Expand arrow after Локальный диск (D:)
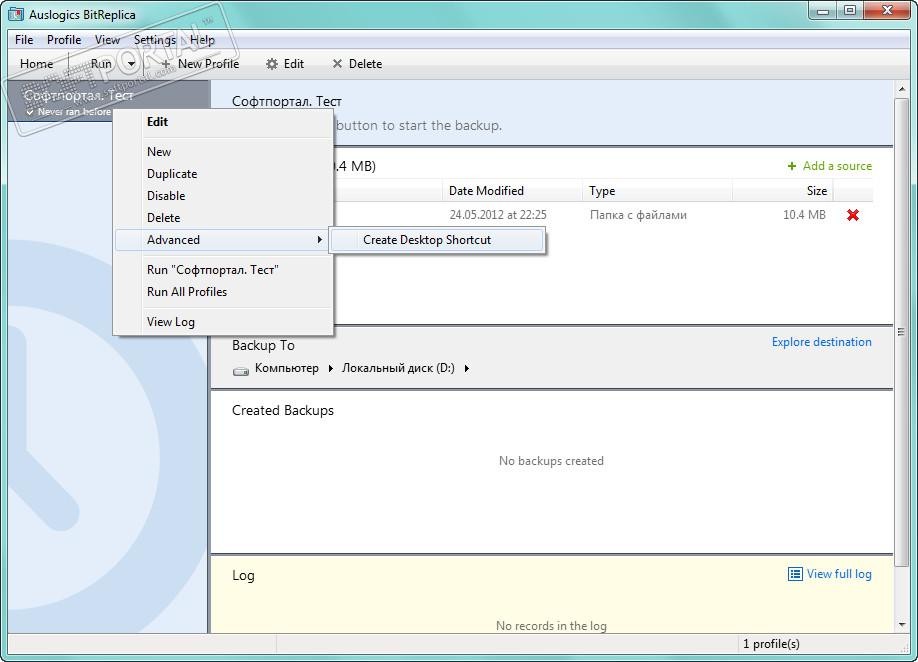Screen dimensions: 918x662 click(x=467, y=368)
